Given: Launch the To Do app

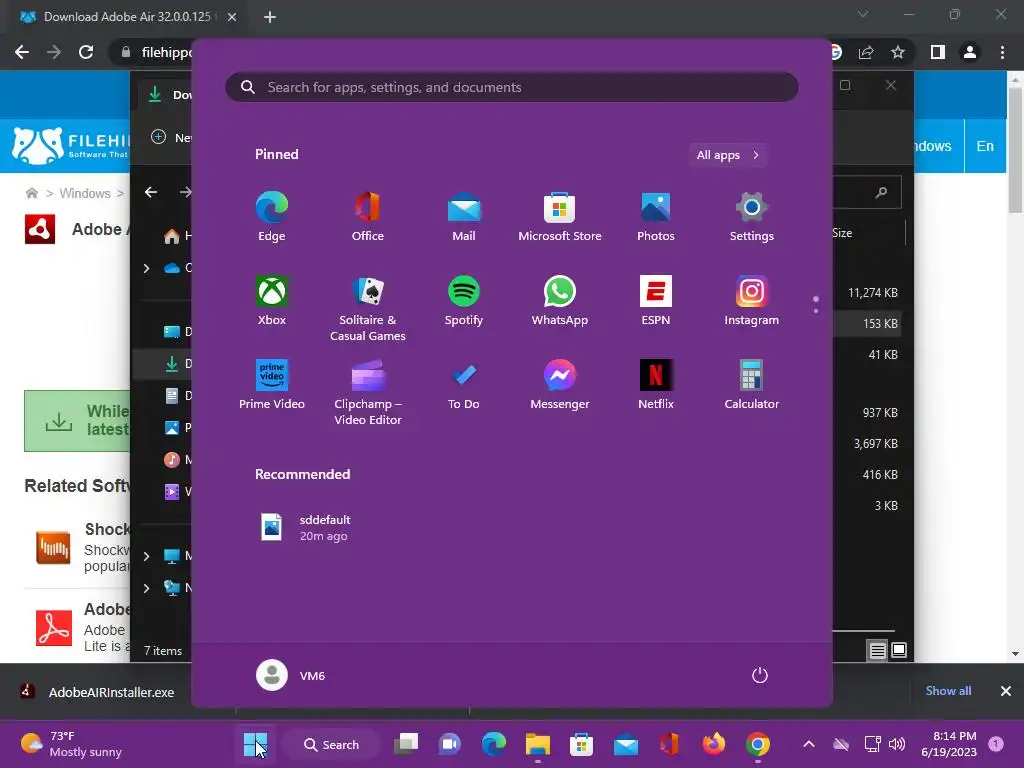Looking at the screenshot, I should pyautogui.click(x=464, y=385).
